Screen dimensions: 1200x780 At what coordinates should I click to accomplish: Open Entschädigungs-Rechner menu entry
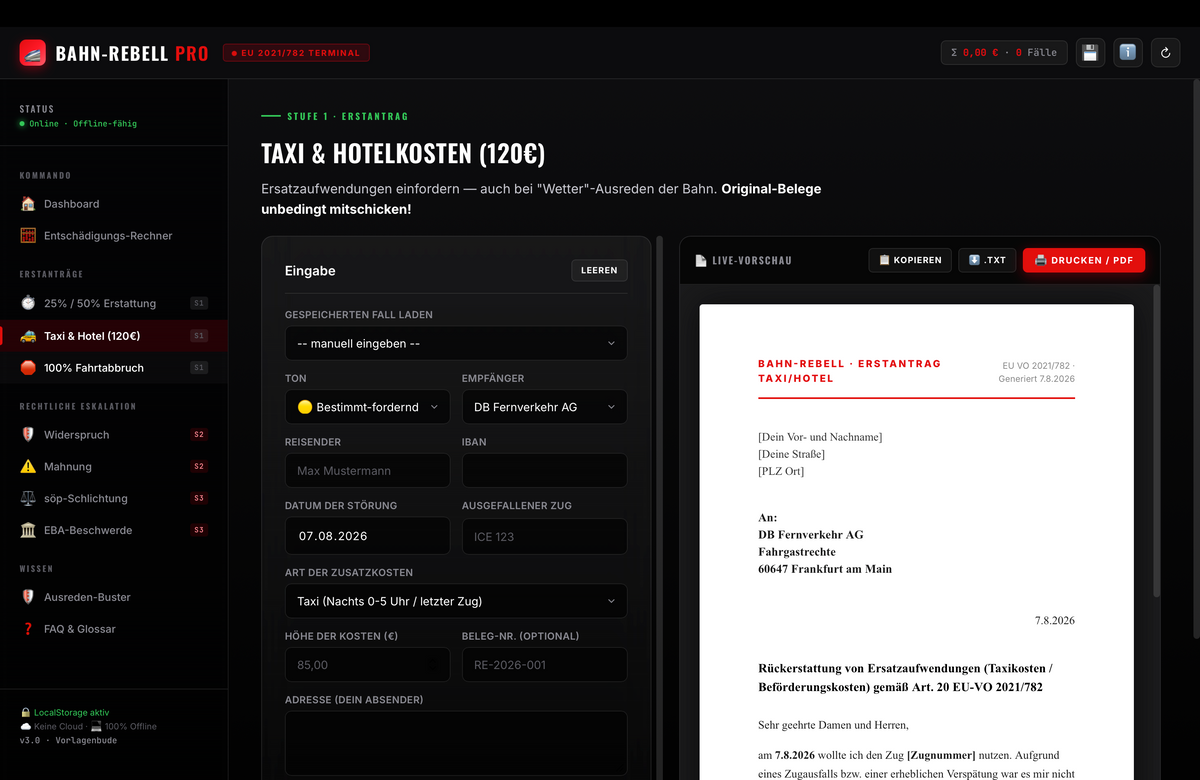(113, 236)
